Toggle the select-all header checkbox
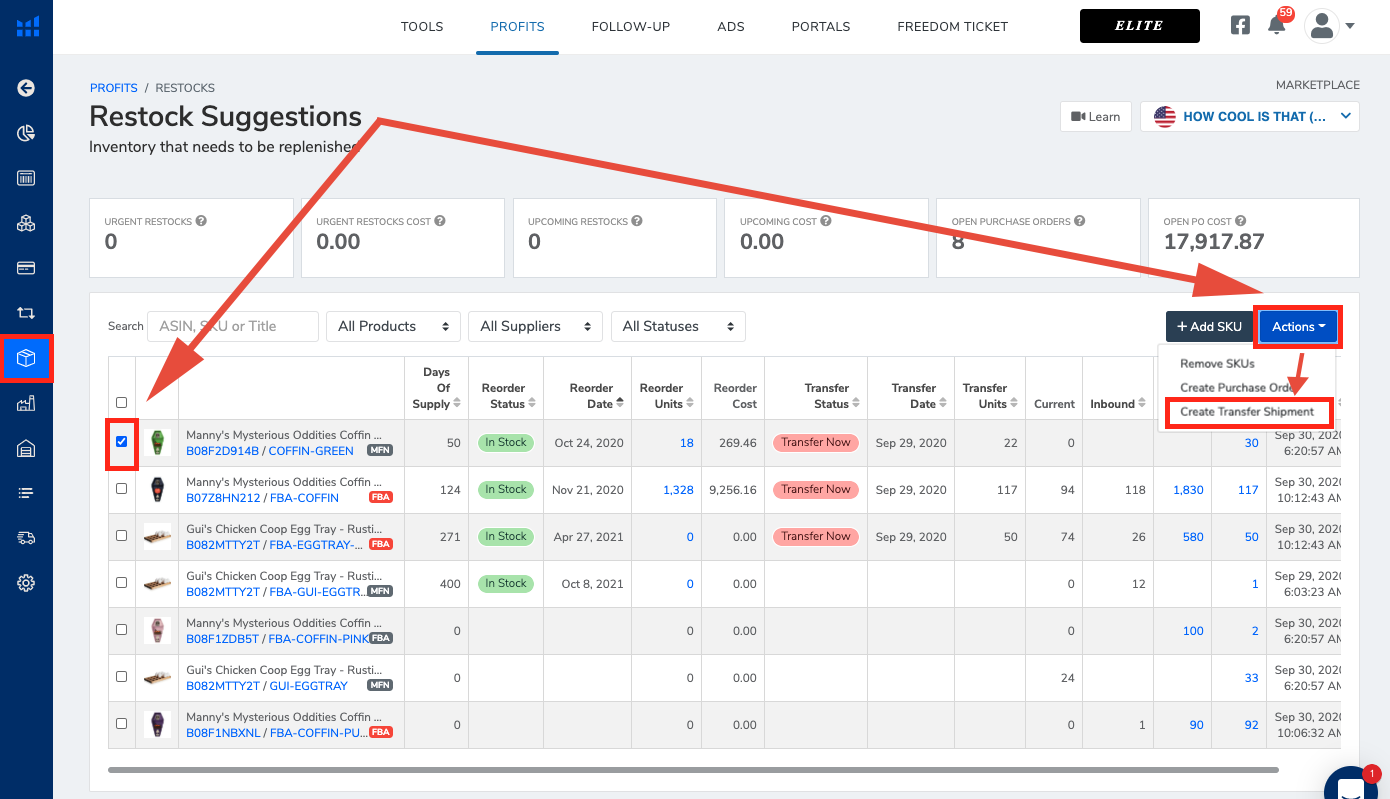The image size is (1390, 799). [x=122, y=403]
